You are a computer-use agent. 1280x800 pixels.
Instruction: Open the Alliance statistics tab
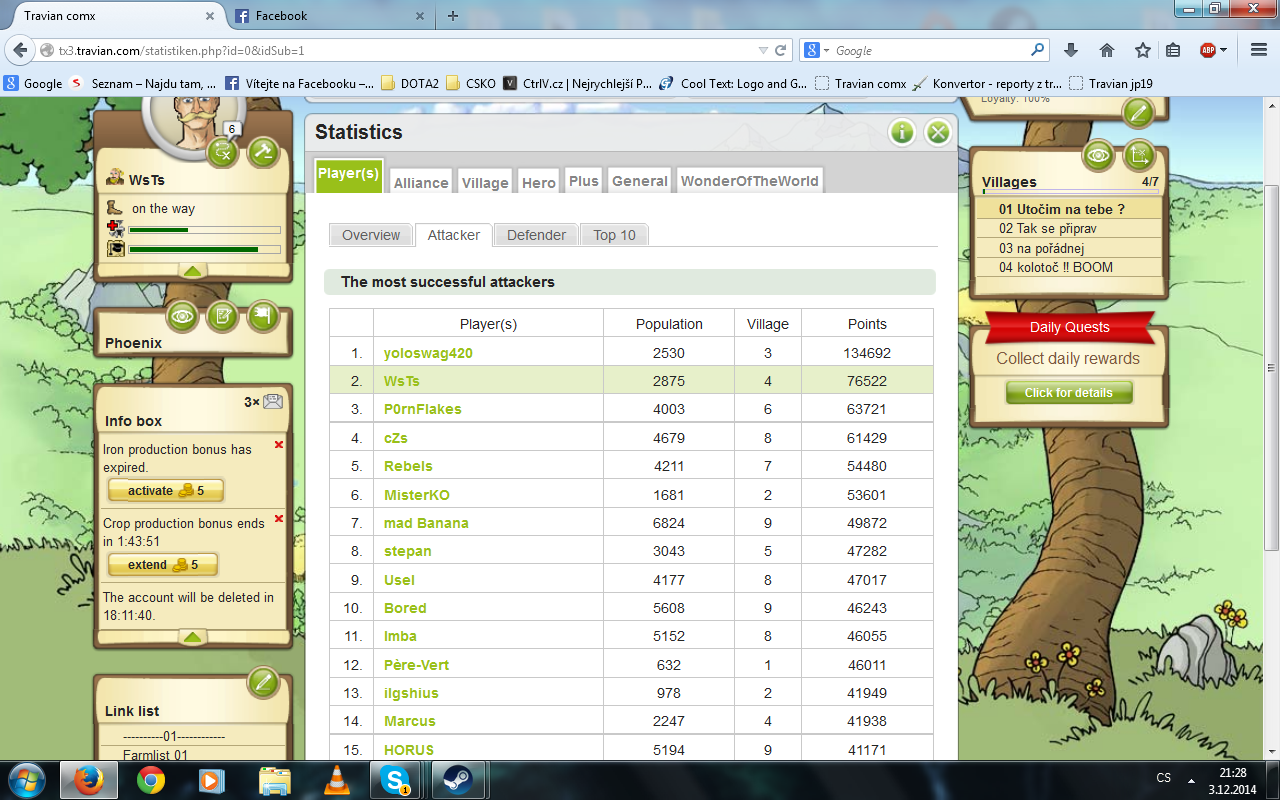click(420, 182)
